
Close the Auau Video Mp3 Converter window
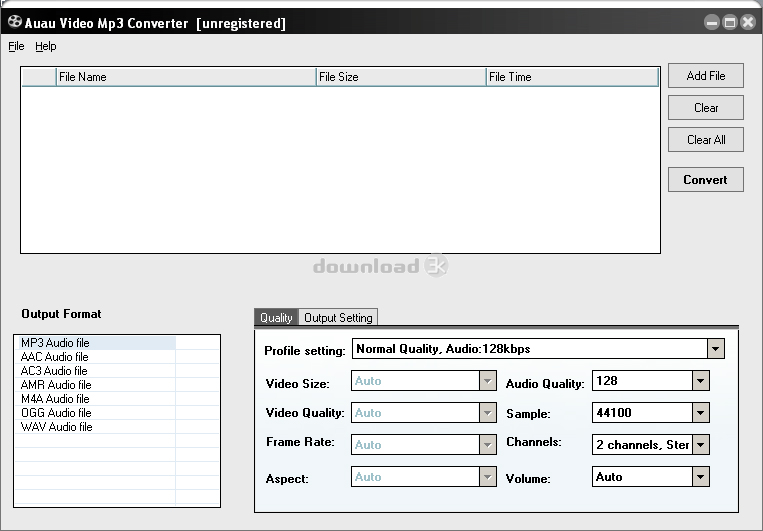pos(748,22)
